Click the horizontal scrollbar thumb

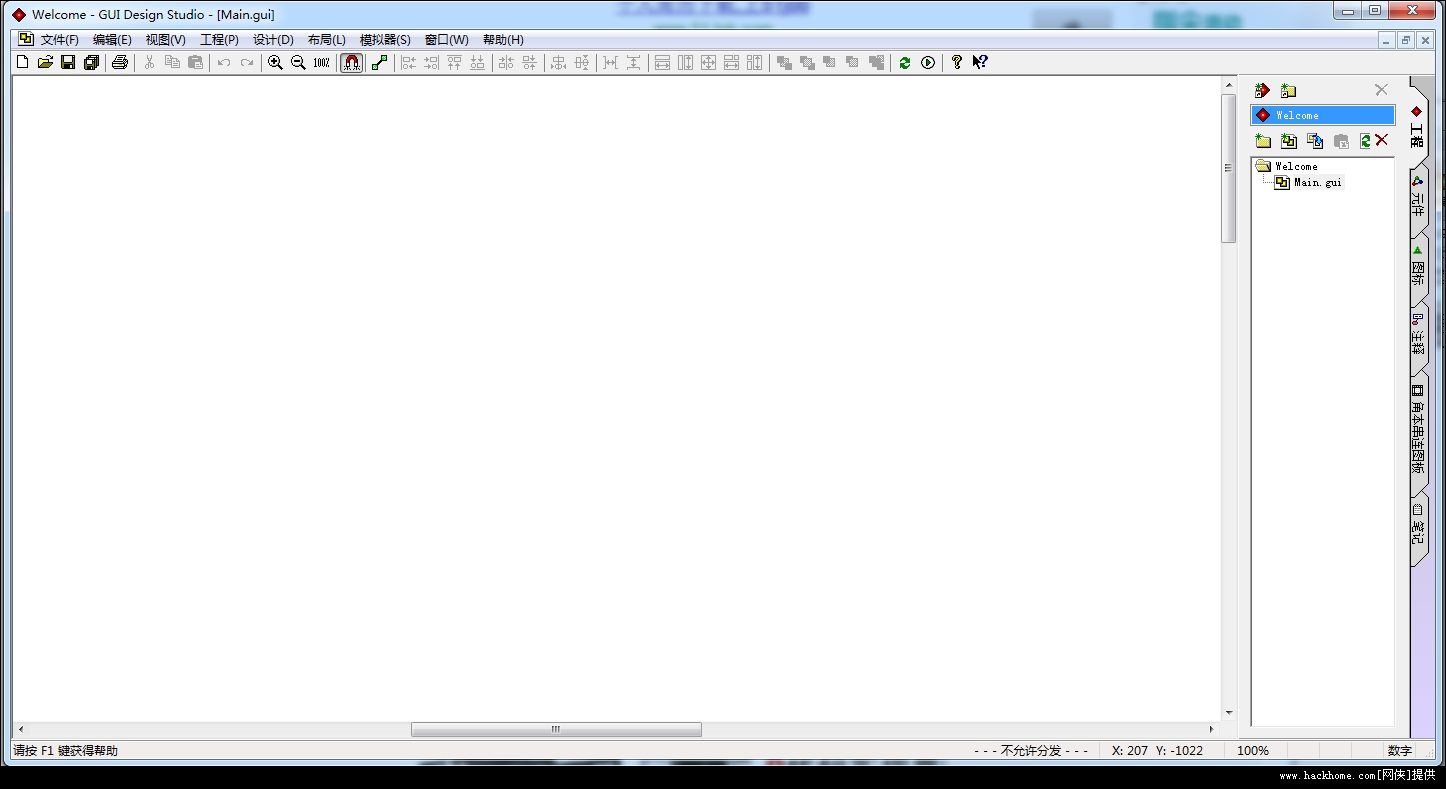[x=556, y=730]
